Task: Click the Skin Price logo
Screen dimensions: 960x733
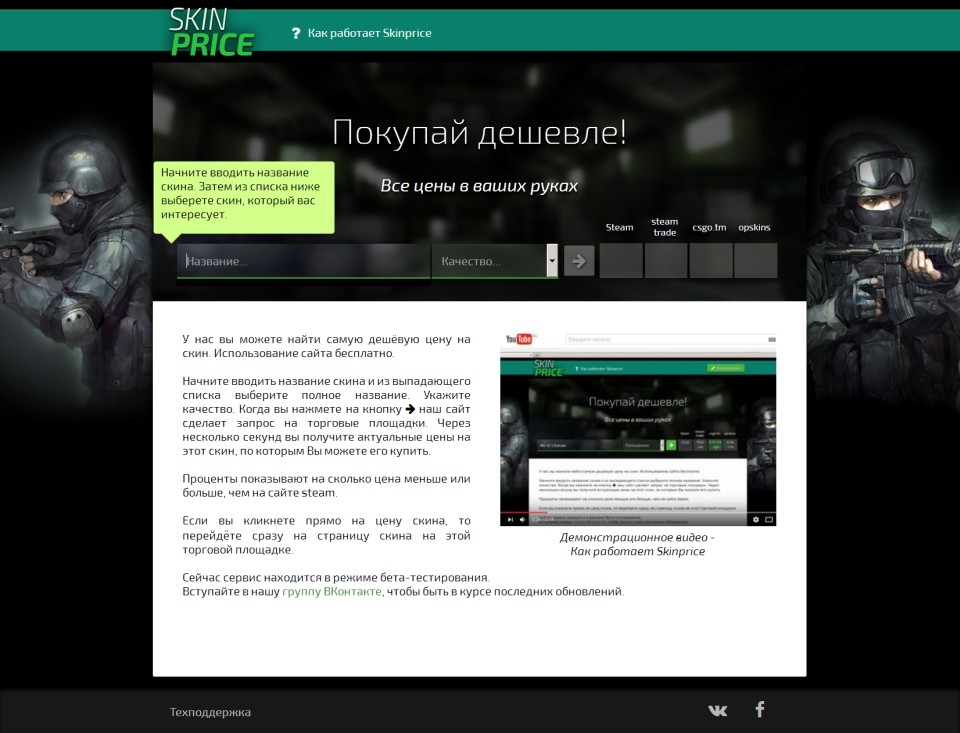Action: point(211,32)
